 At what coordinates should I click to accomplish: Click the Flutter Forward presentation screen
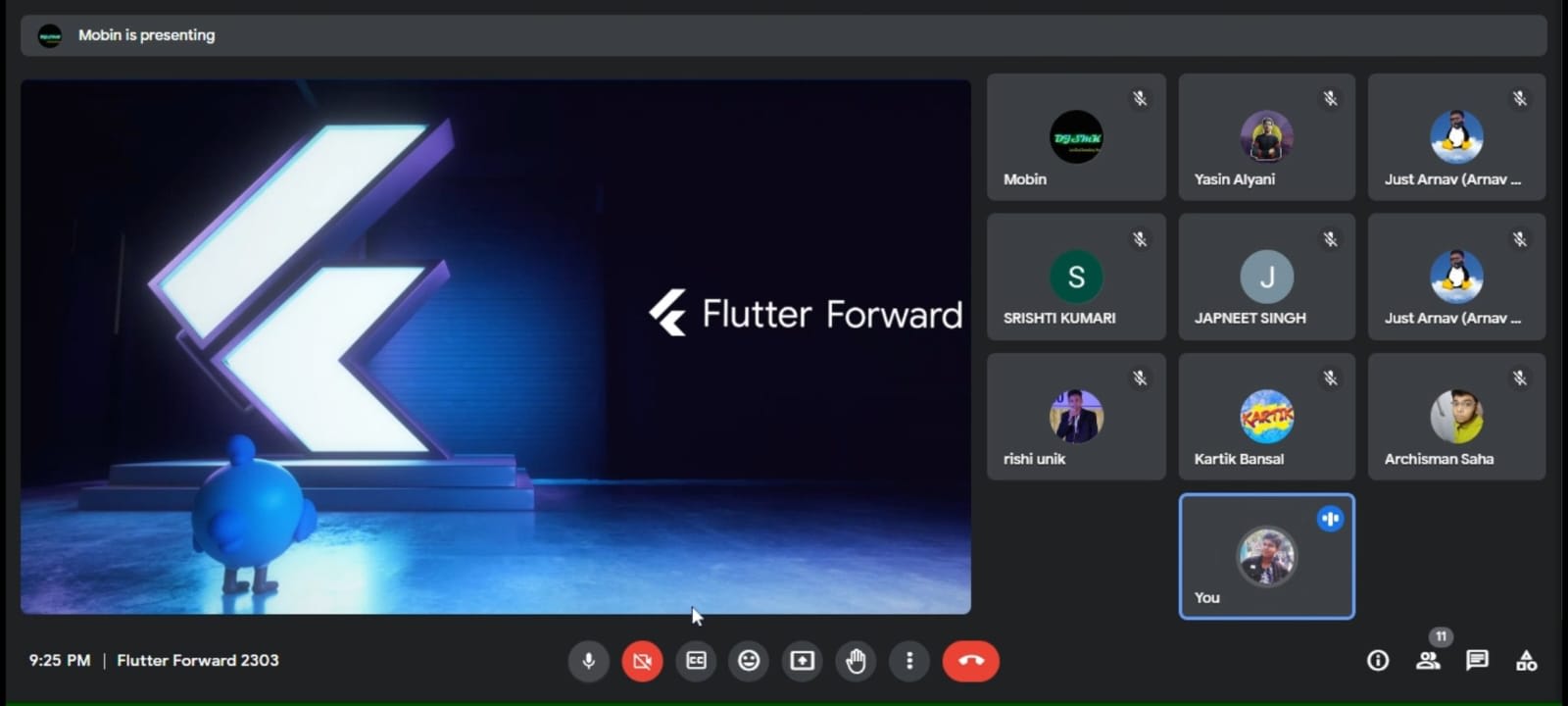pyautogui.click(x=496, y=346)
